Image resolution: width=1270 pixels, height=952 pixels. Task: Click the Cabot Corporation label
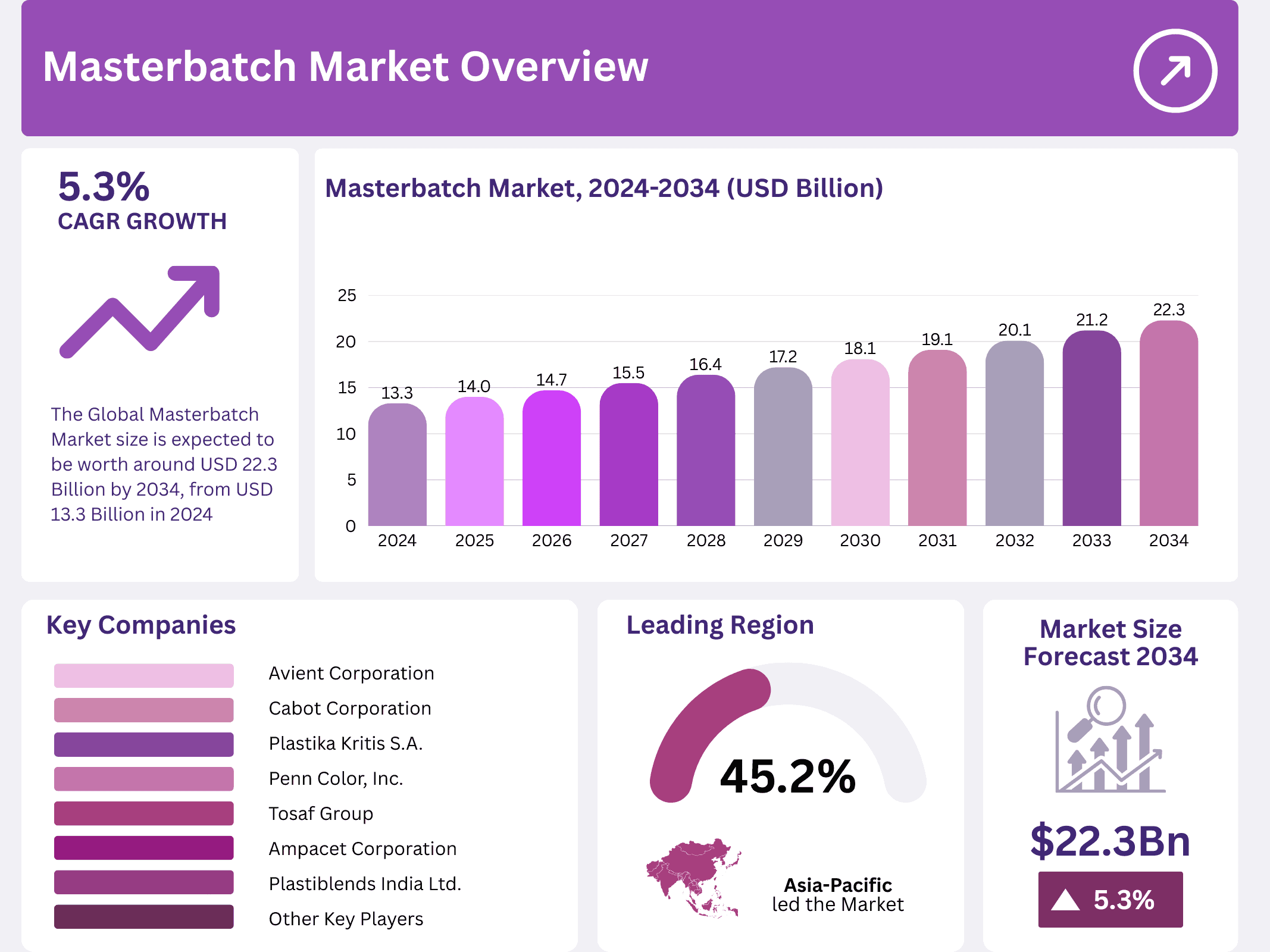(x=350, y=708)
